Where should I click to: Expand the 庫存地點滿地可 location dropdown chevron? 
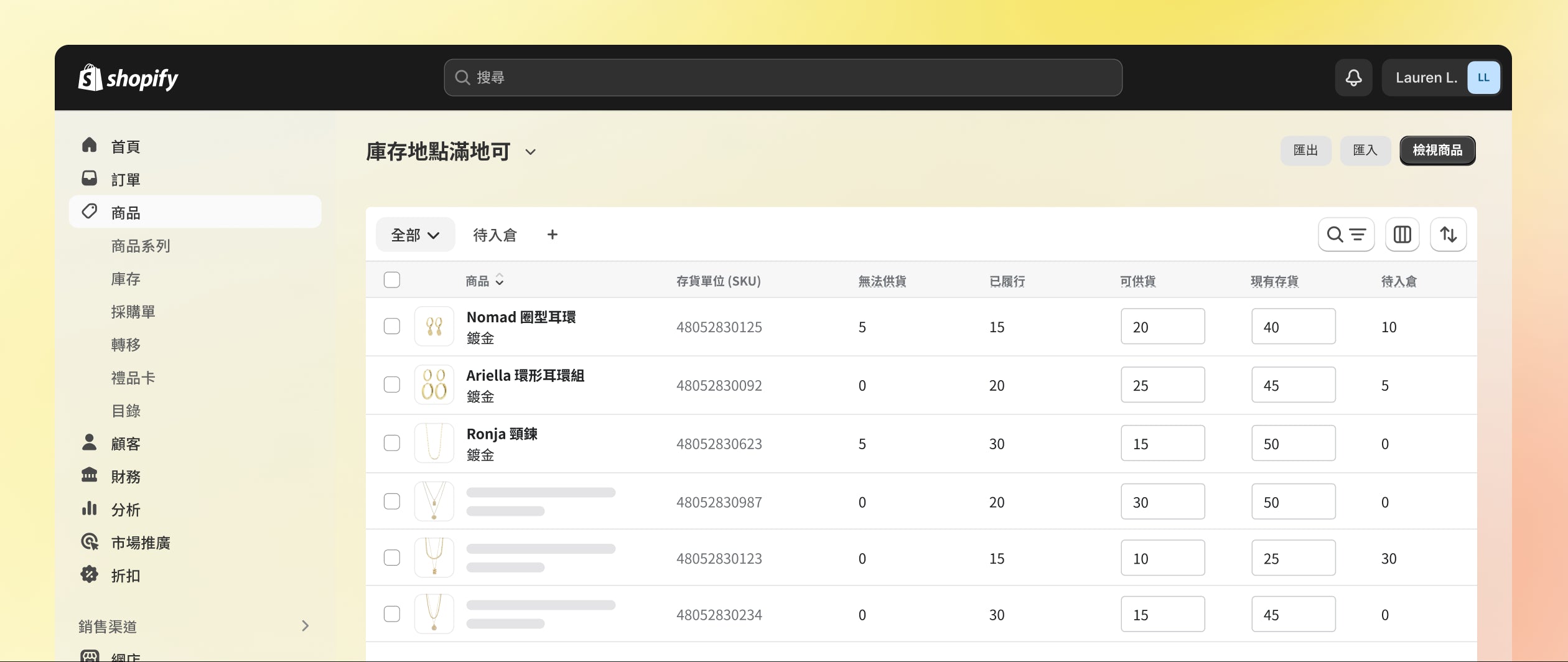pos(530,152)
